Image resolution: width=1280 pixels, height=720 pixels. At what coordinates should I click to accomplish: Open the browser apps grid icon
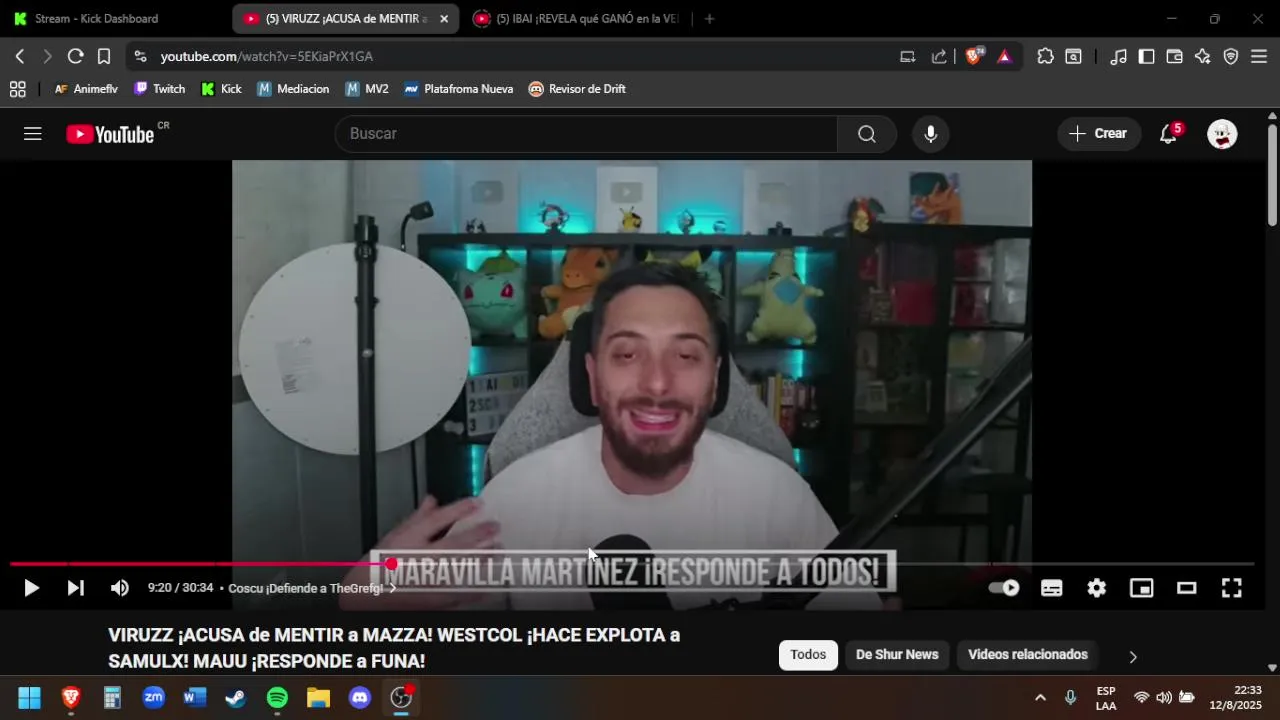click(x=17, y=89)
